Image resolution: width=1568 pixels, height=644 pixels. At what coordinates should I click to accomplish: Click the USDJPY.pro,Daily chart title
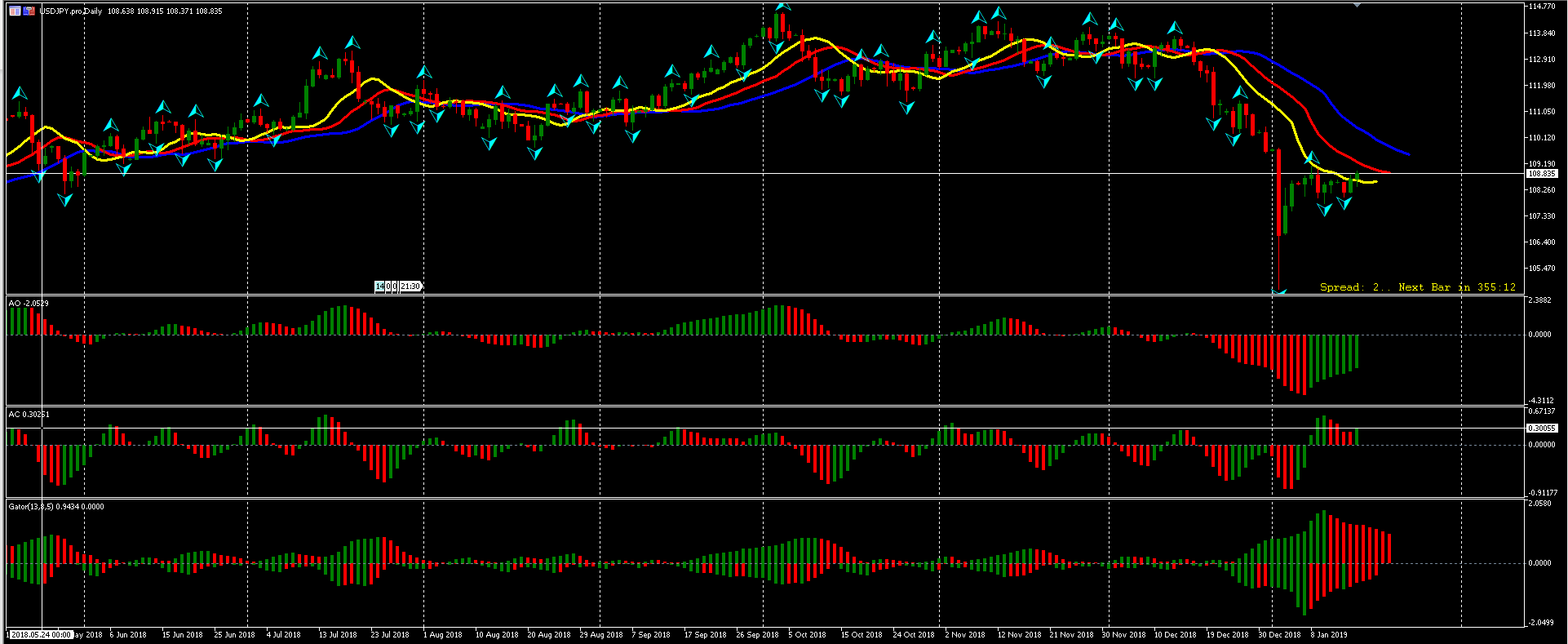(x=71, y=11)
